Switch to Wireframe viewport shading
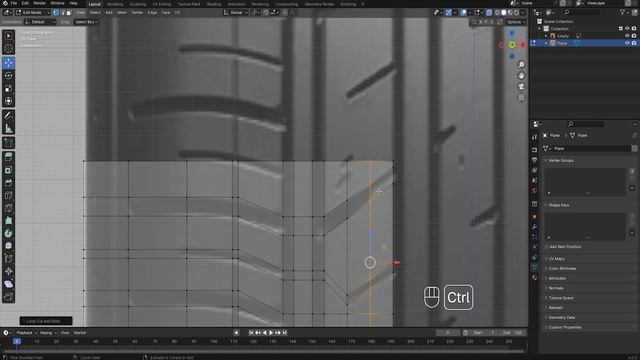Viewport: 640px width, 360px height. [x=497, y=13]
